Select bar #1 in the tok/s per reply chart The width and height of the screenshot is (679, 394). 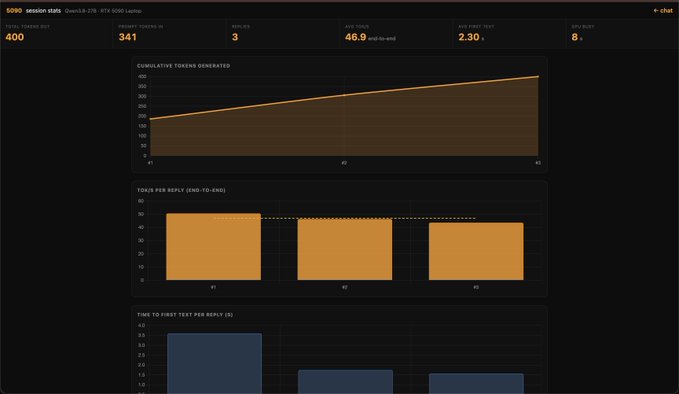click(x=213, y=247)
